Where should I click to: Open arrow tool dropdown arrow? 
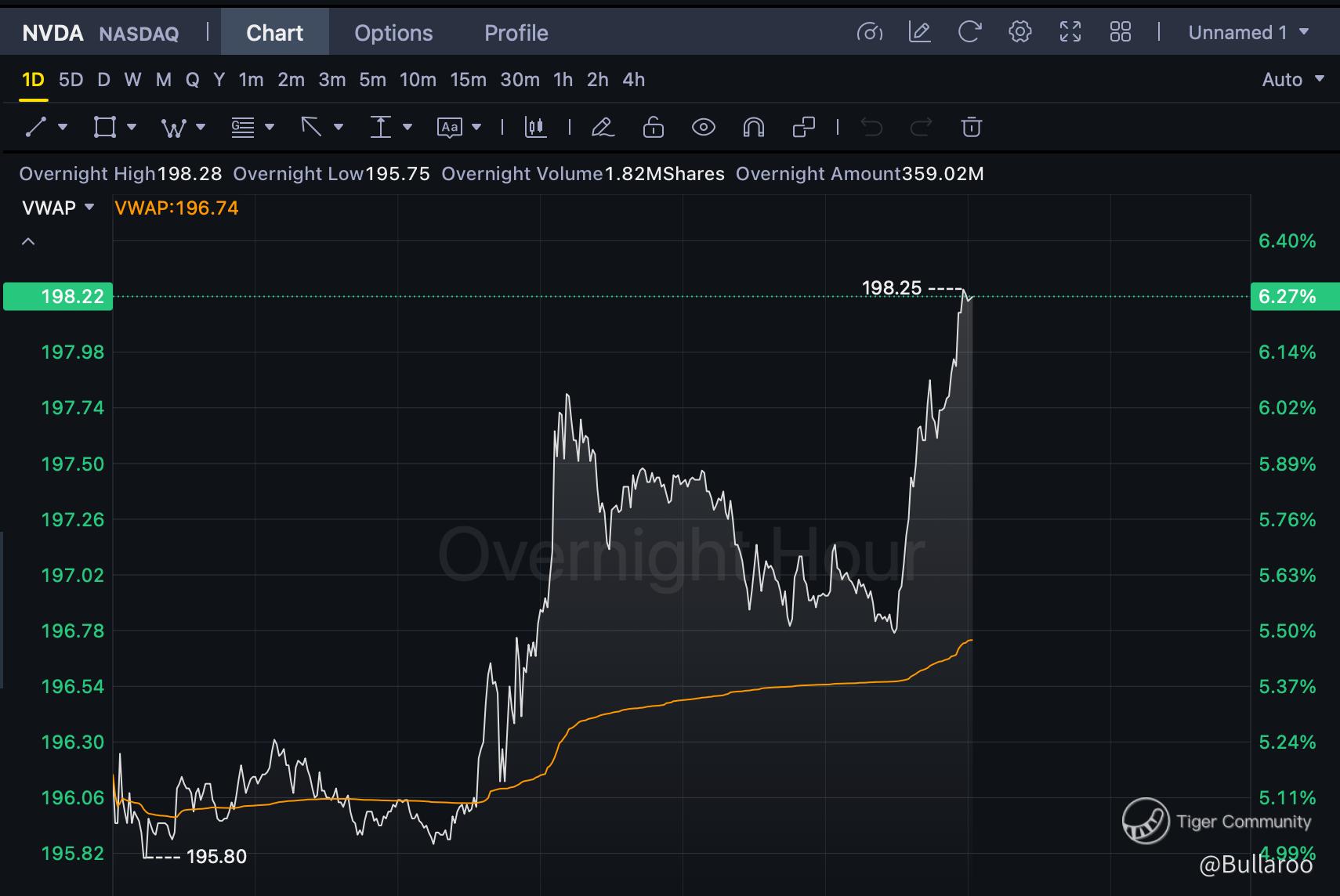point(339,127)
